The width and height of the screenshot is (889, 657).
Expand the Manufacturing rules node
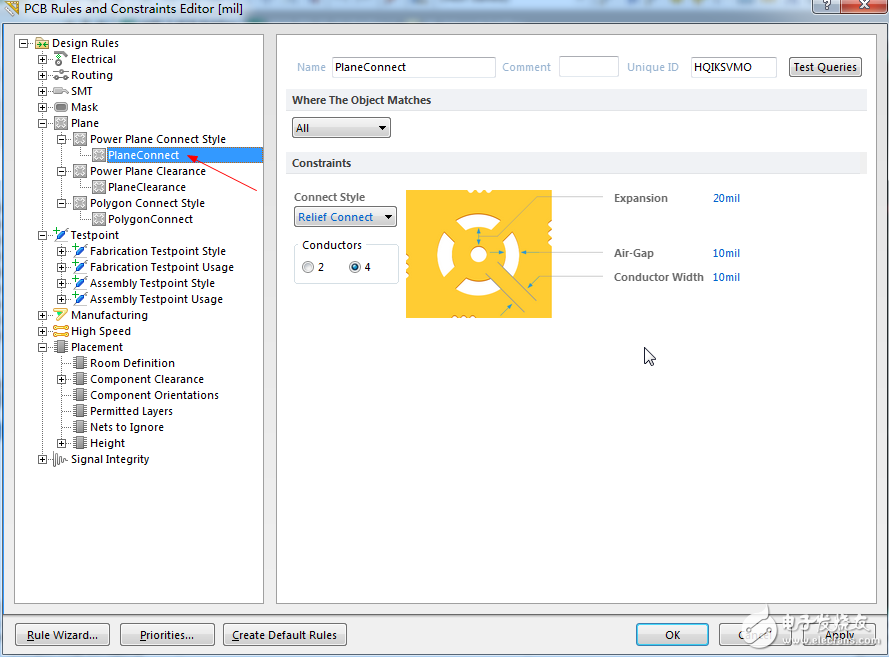(43, 315)
